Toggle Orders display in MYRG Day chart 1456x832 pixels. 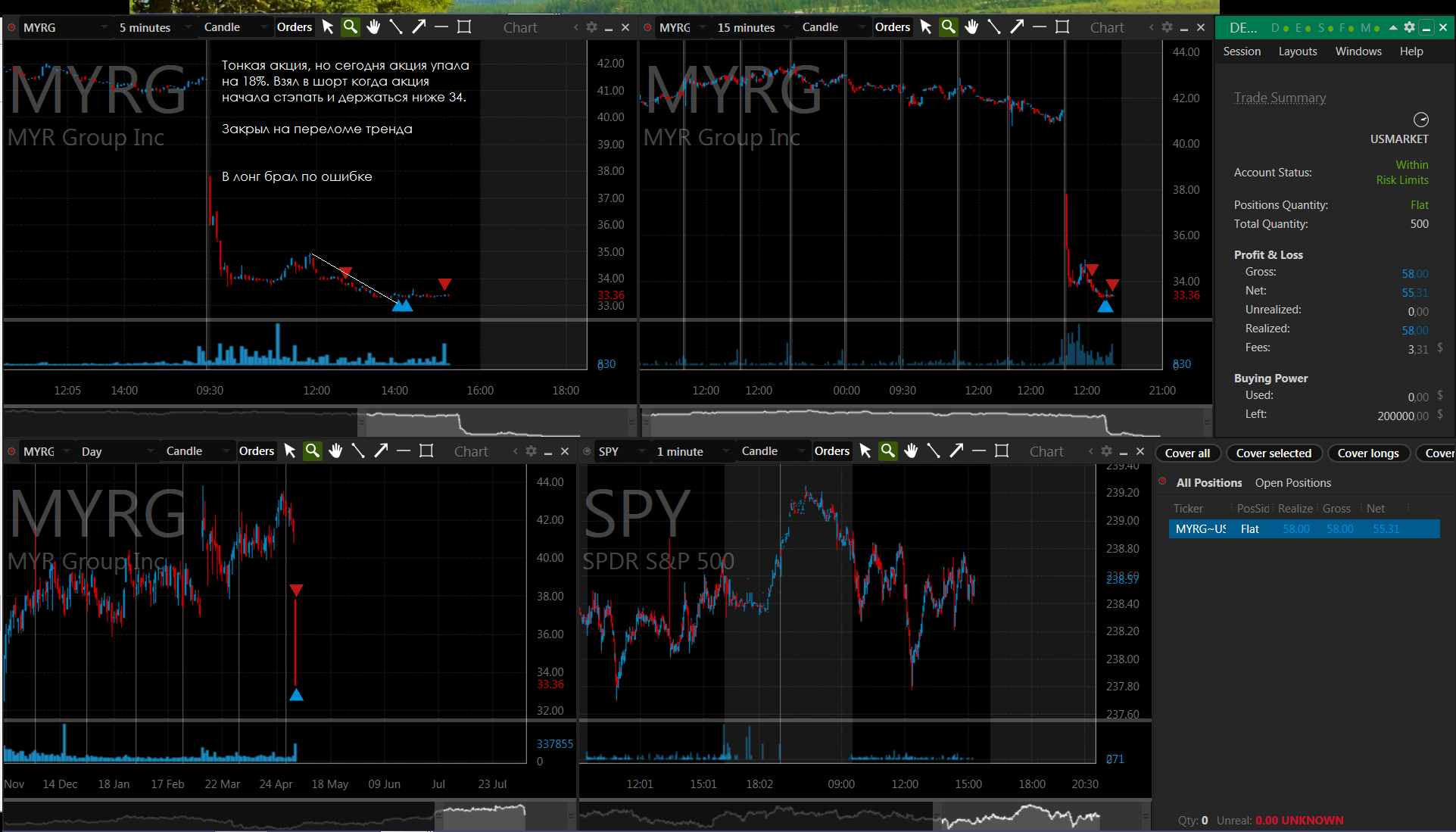[257, 451]
